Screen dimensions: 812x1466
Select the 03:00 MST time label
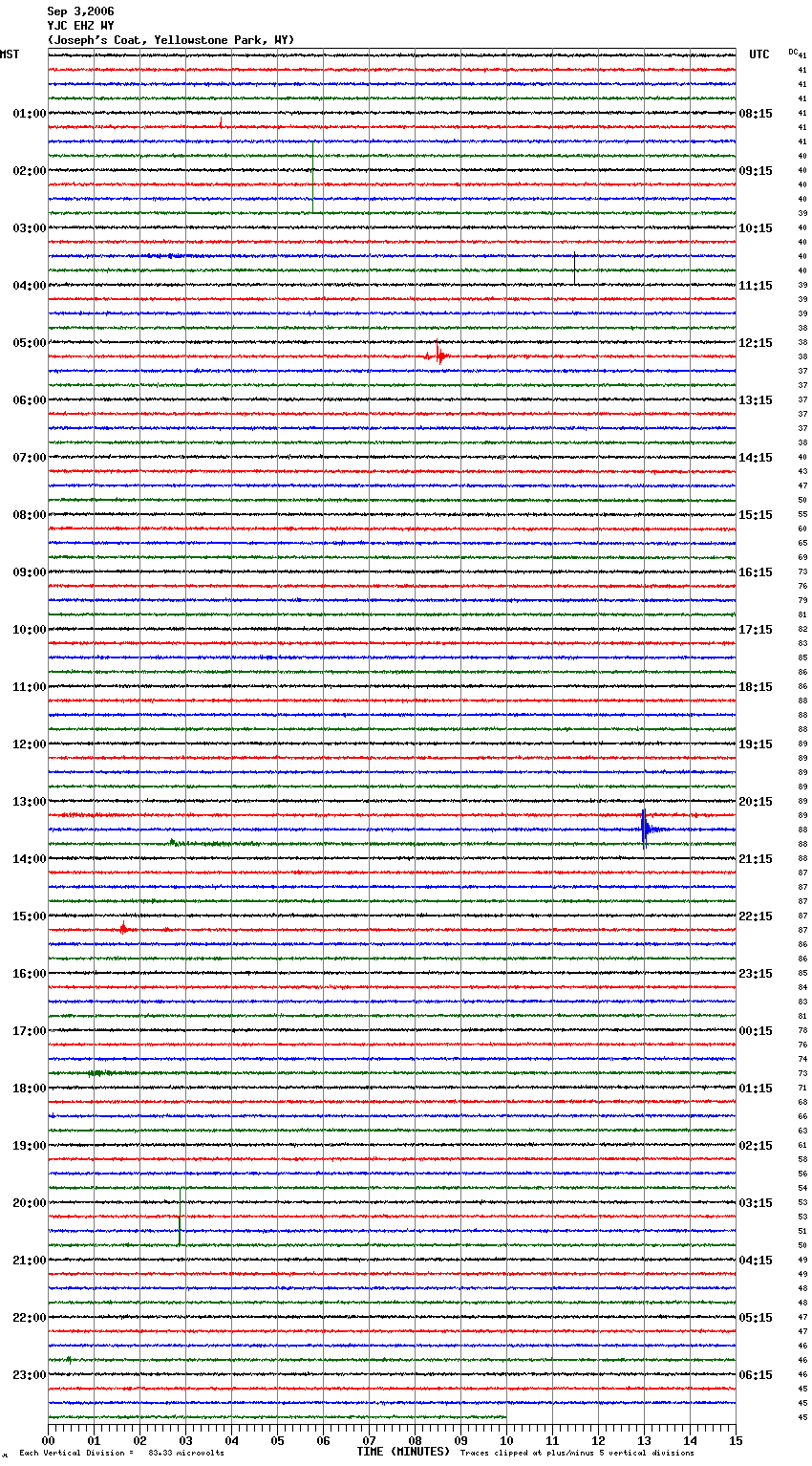30,228
